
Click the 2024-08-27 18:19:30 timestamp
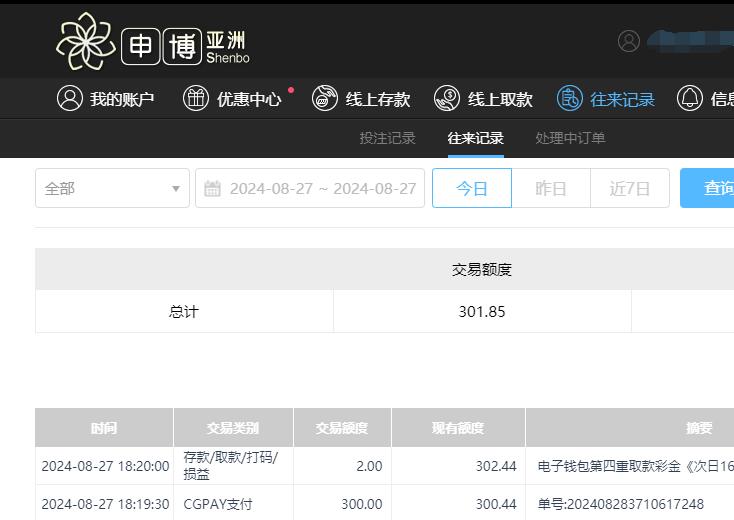coord(105,504)
